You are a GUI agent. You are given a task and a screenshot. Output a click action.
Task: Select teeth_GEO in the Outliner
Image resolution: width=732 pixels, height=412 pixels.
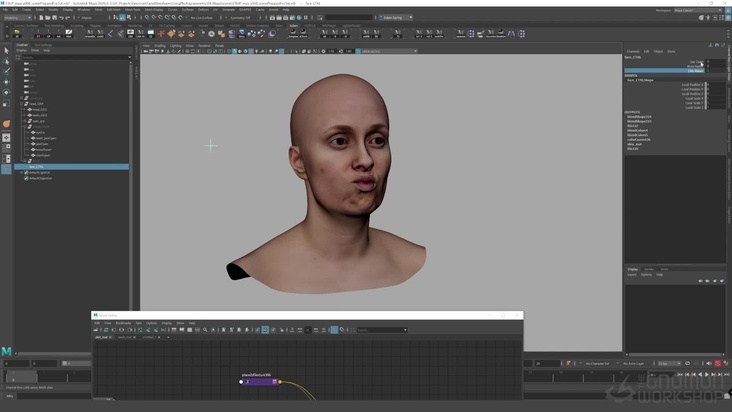(39, 115)
